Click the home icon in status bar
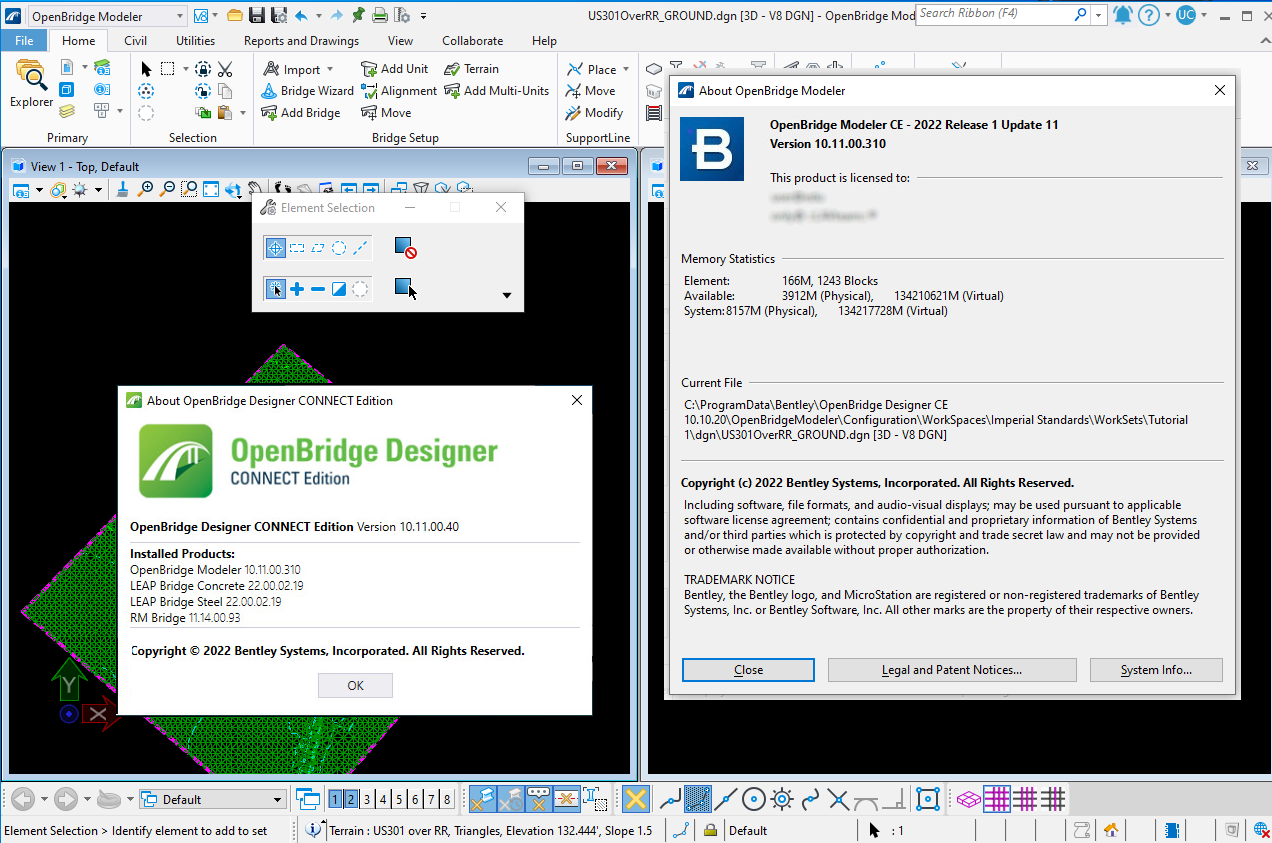 tap(1110, 830)
